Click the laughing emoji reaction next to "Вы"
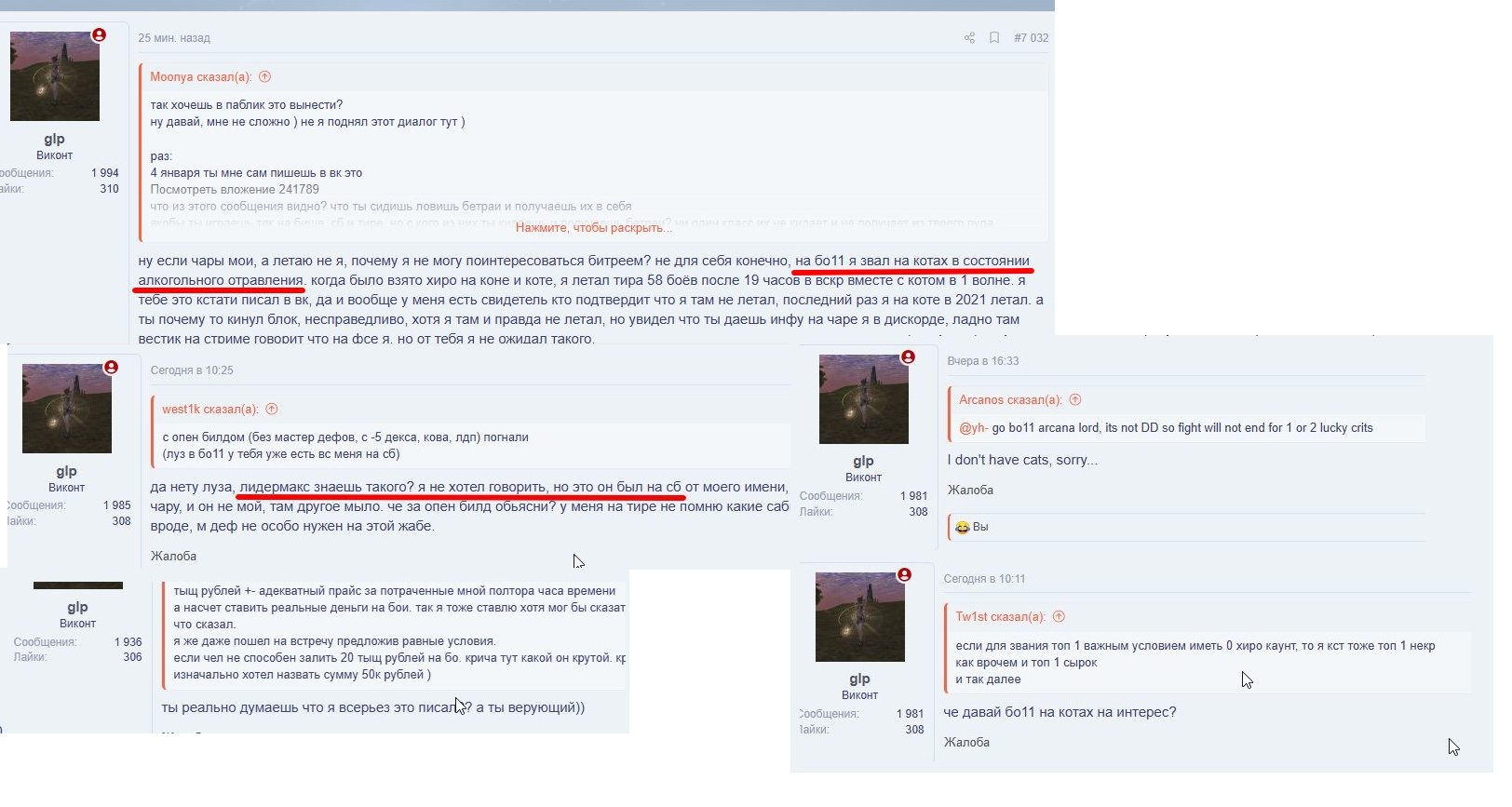The height and width of the screenshot is (807, 1512). point(963,528)
